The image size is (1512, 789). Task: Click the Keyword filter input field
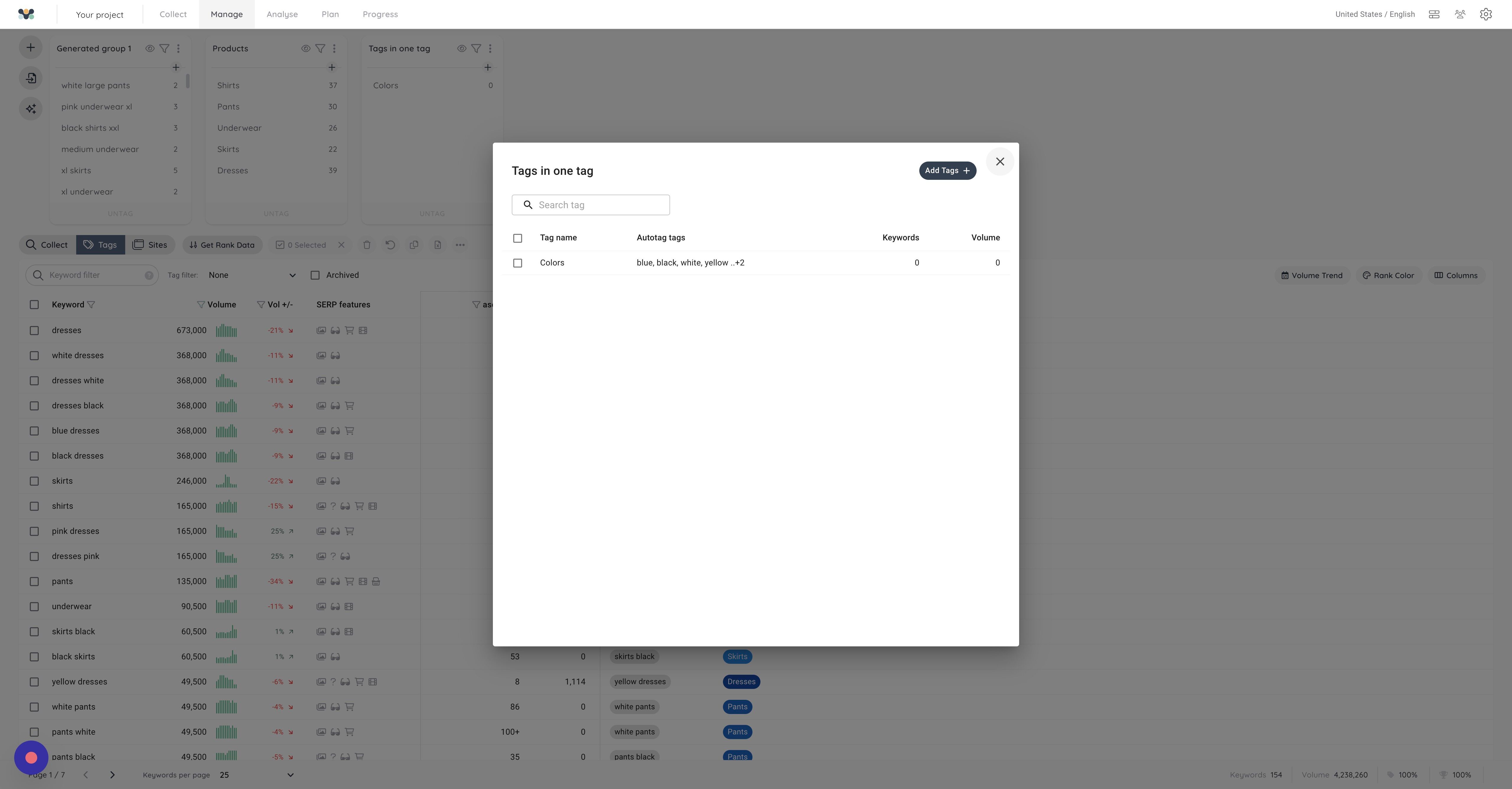92,275
